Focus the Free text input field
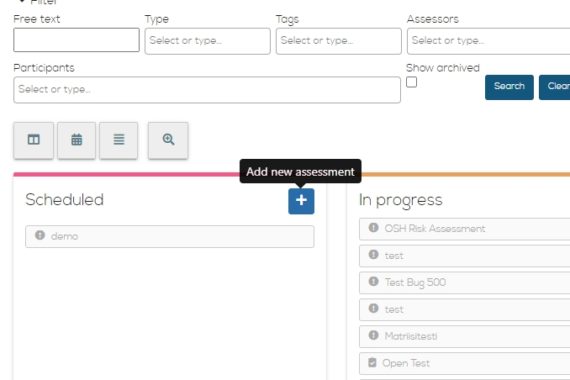 click(x=76, y=40)
